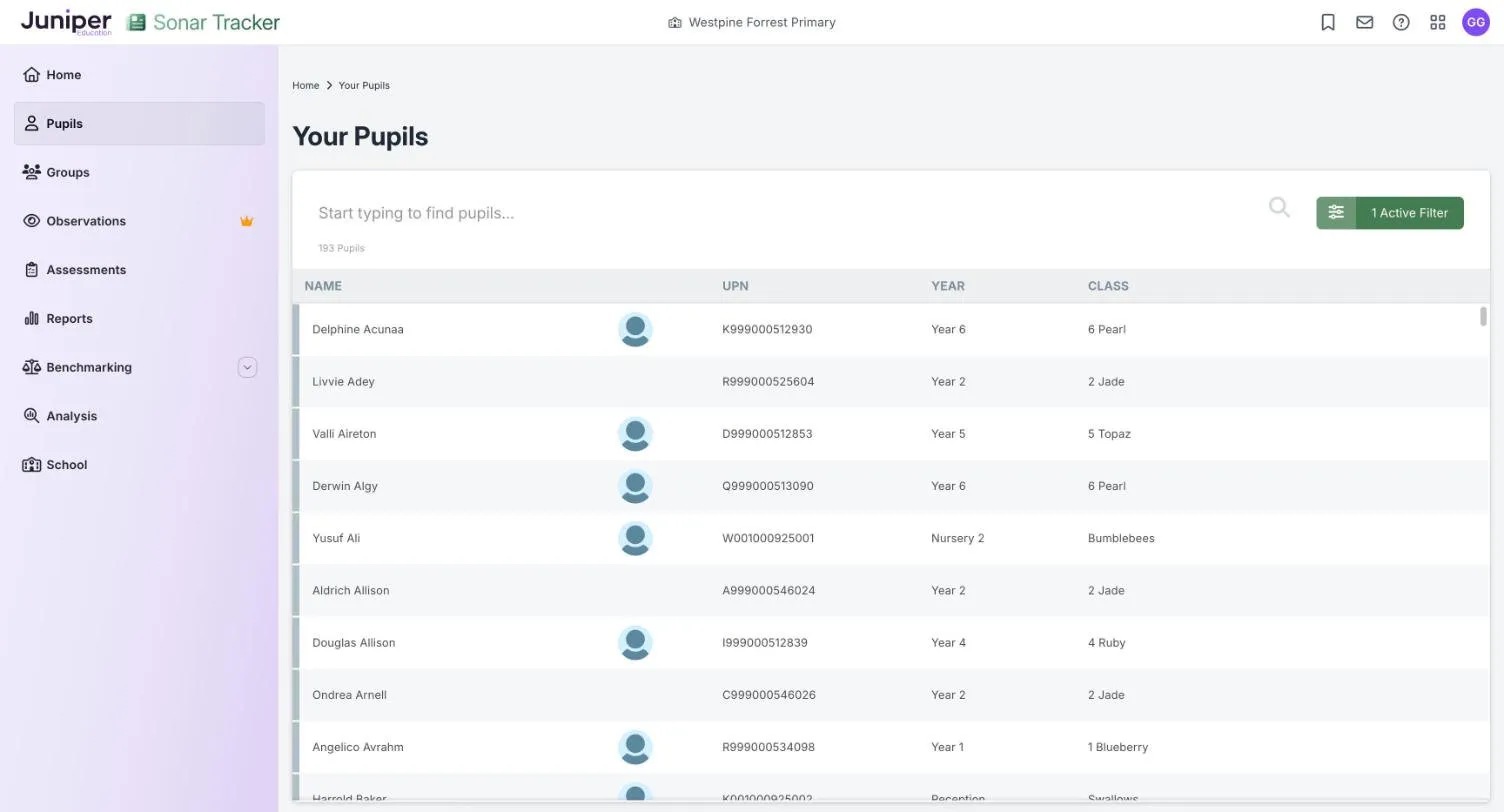Click the school building icon beside Westpine
The image size is (1504, 812).
point(675,22)
